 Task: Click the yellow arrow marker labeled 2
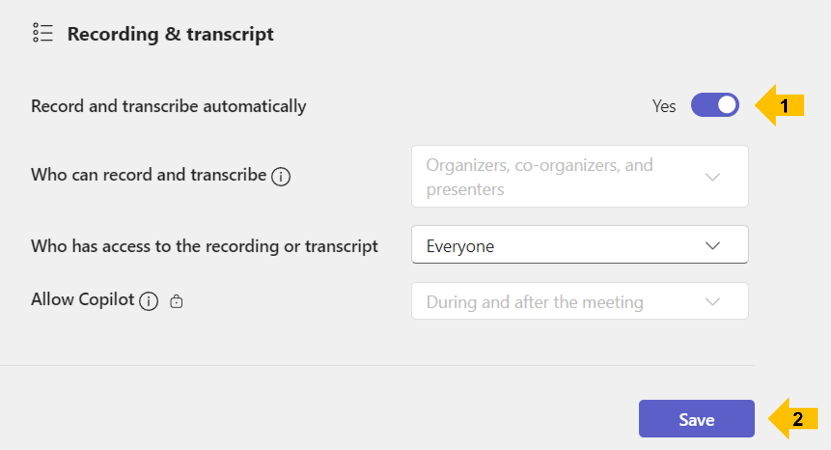(x=793, y=419)
